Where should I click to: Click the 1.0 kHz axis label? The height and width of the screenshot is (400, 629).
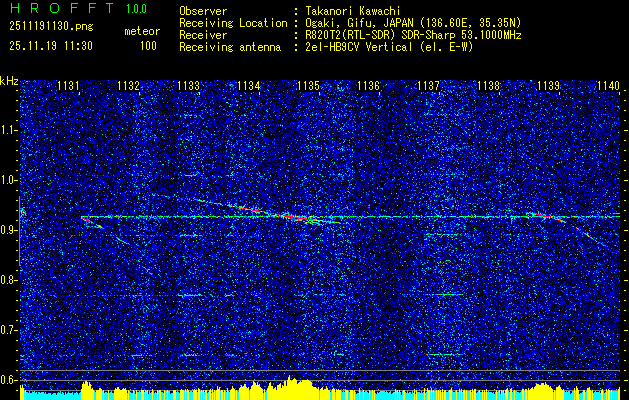click(x=8, y=180)
